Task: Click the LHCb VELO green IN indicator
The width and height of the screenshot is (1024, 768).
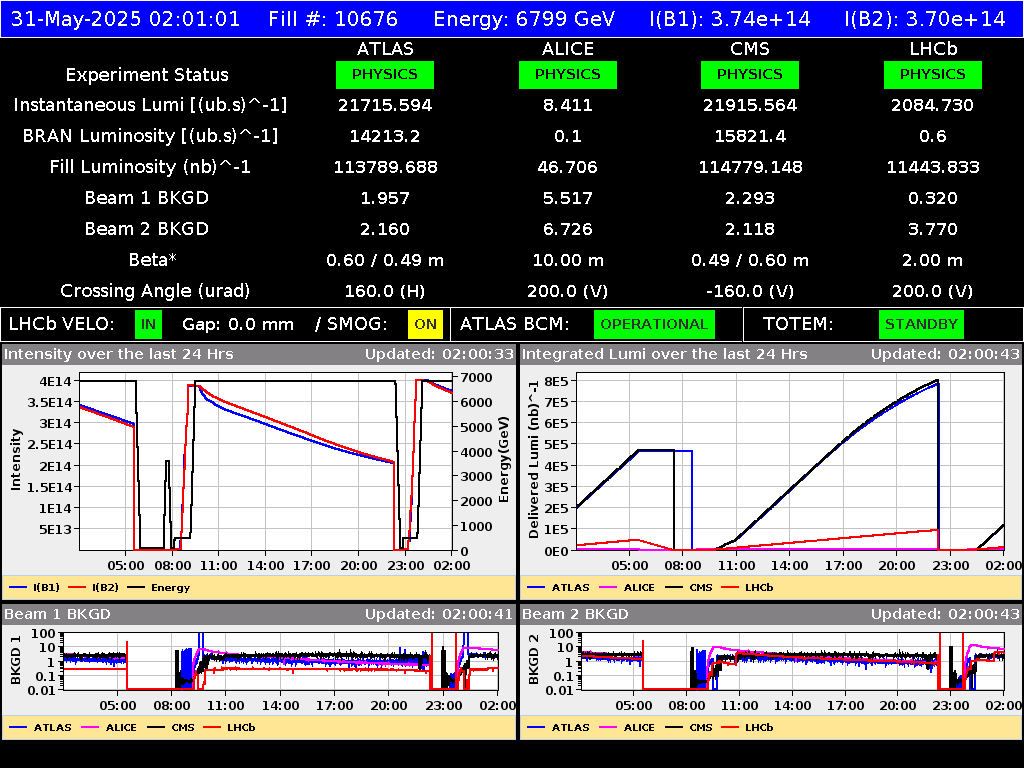Action: click(x=148, y=325)
